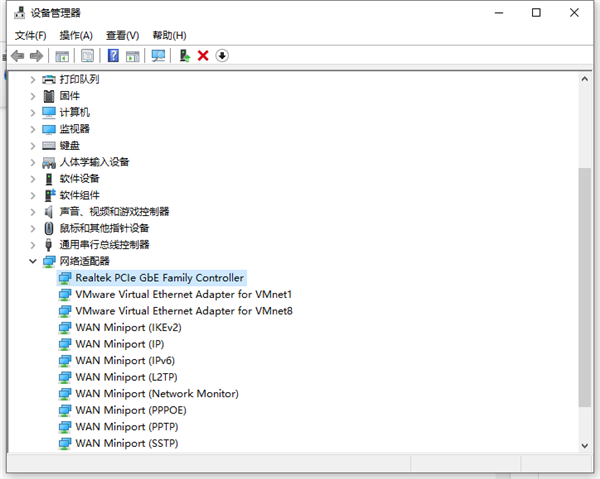Click the Scan for hardware changes monitor icon
Viewport: 600px width, 479px height.
tap(158, 56)
